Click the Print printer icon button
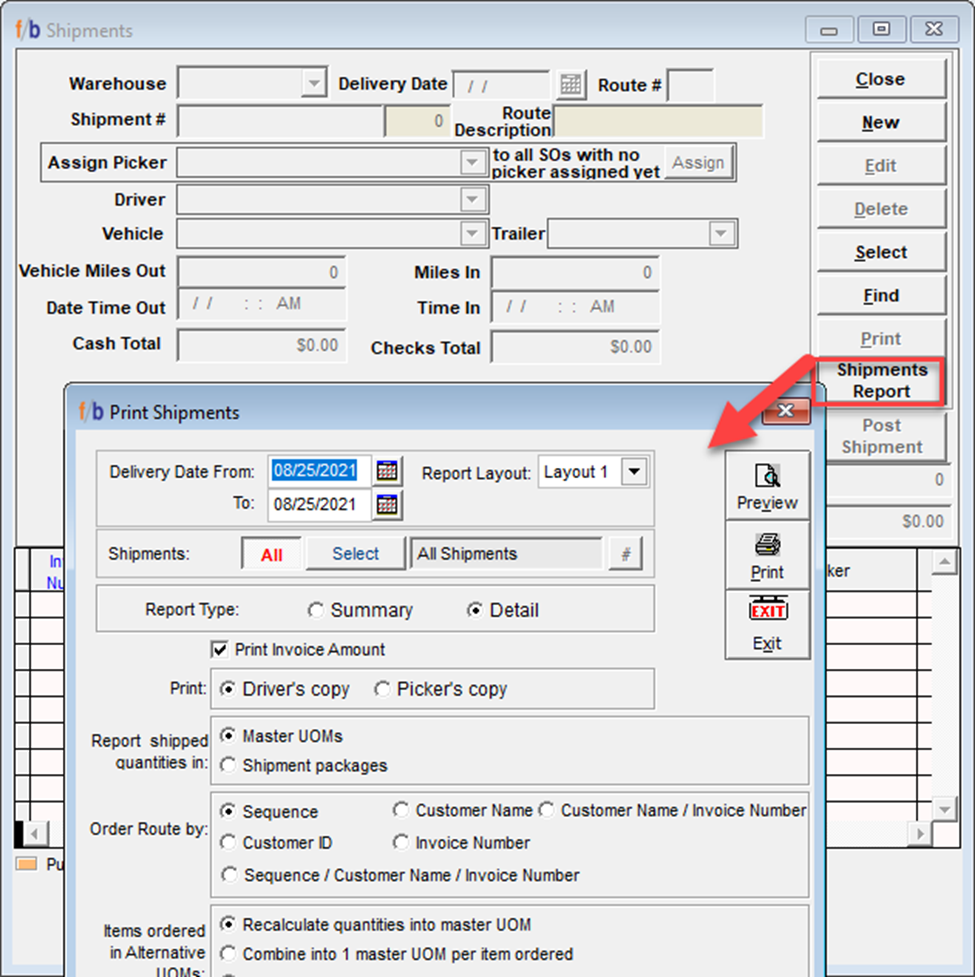The image size is (975, 977). [x=767, y=556]
